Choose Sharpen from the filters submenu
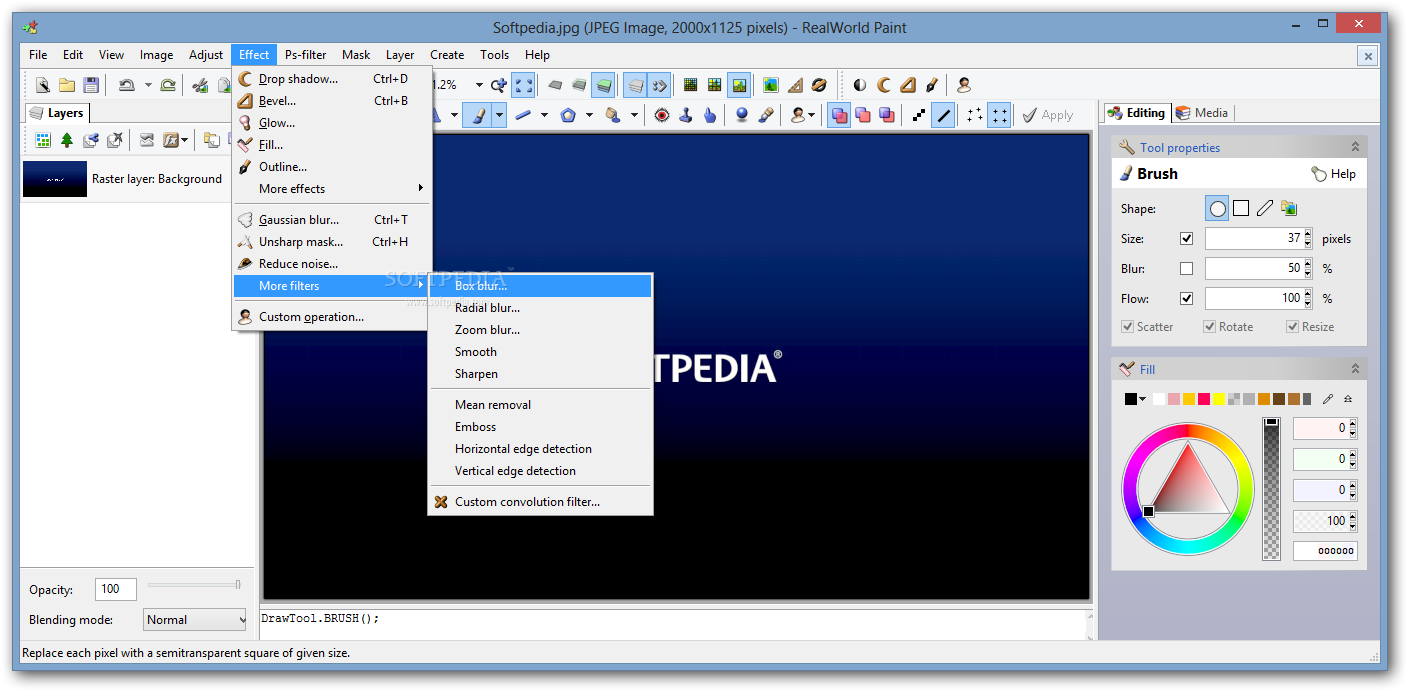The height and width of the screenshot is (691, 1408). point(540,374)
